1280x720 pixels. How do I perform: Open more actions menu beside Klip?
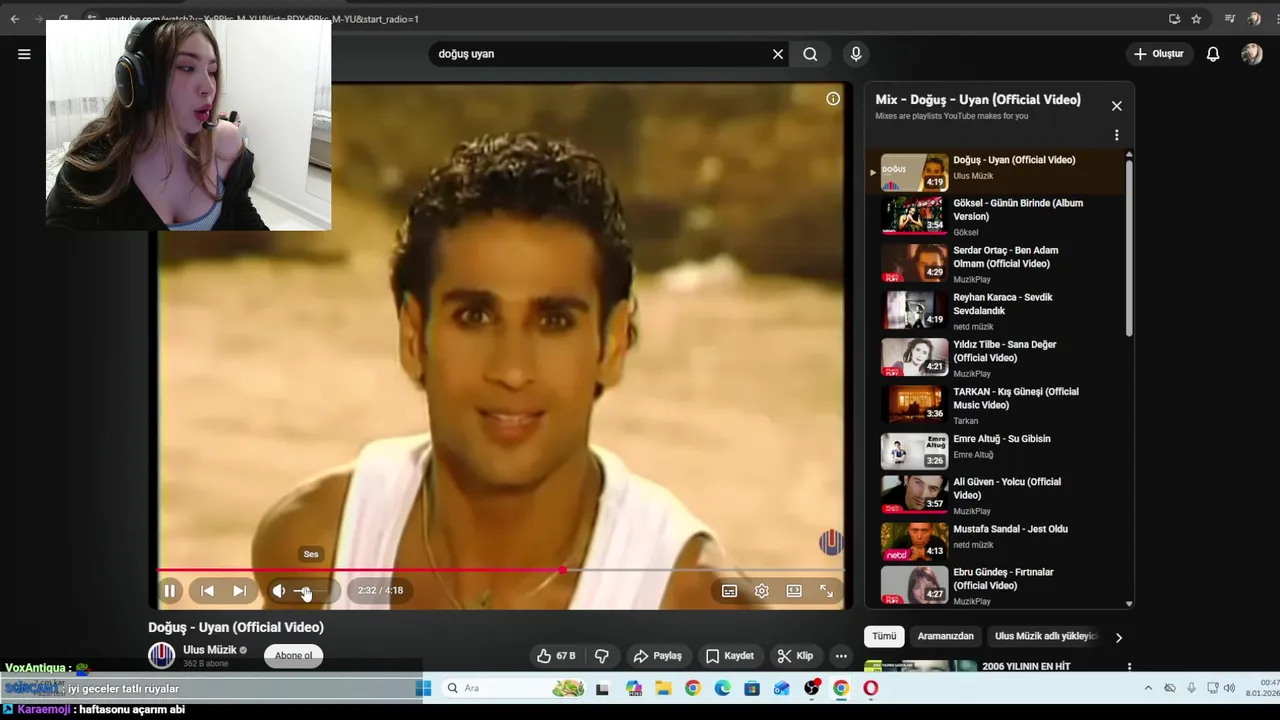click(x=841, y=656)
